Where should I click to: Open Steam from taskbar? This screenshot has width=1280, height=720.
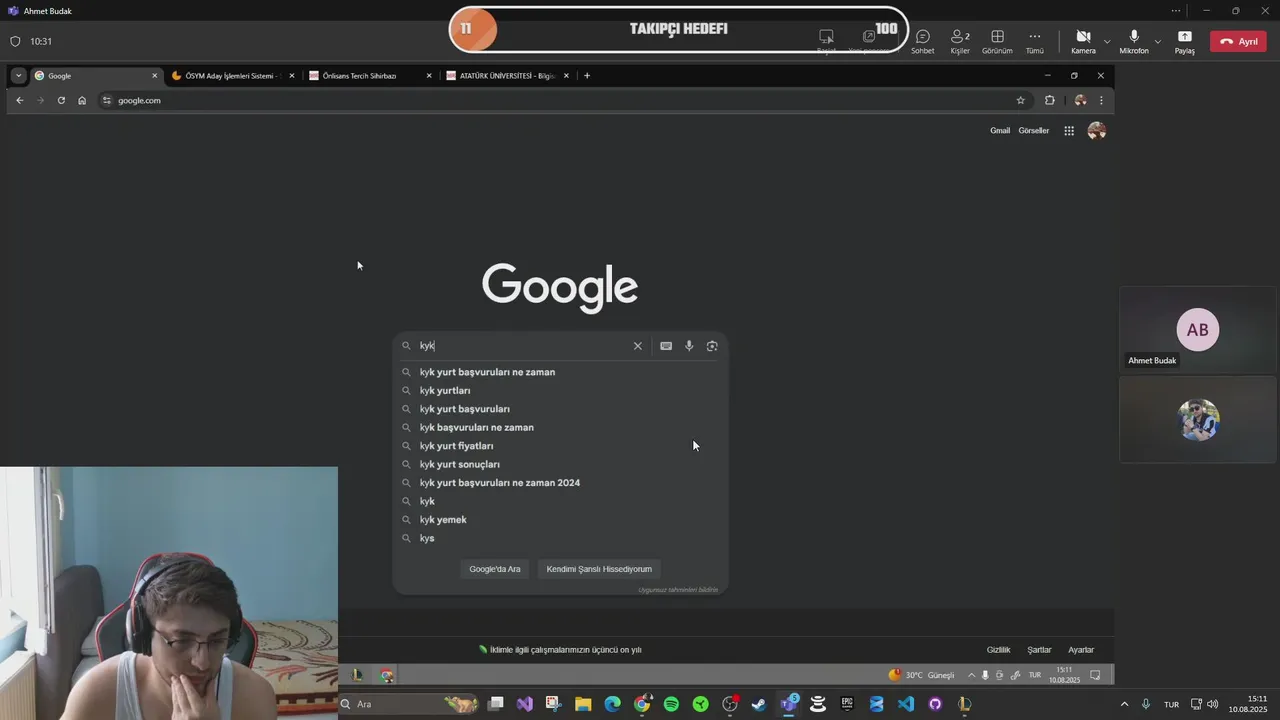pyautogui.click(x=759, y=704)
